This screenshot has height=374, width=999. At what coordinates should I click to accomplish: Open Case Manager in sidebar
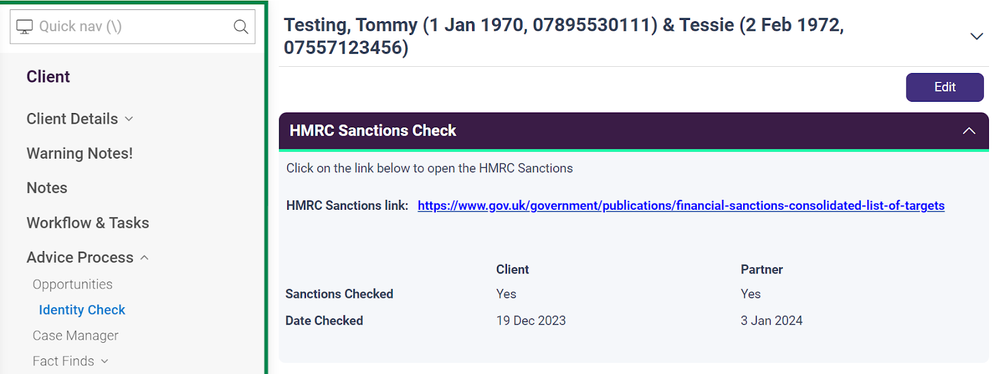(x=75, y=335)
